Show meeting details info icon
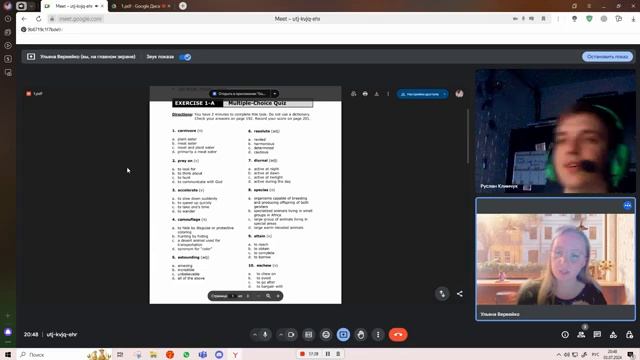The width and height of the screenshot is (640, 360). (x=565, y=335)
